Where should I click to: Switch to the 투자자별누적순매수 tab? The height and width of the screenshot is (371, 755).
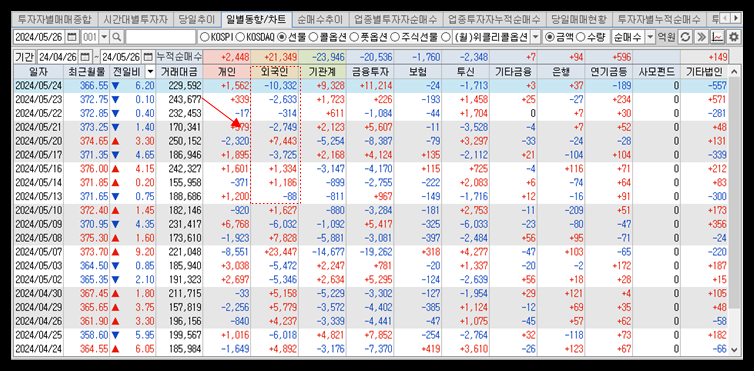tap(658, 20)
